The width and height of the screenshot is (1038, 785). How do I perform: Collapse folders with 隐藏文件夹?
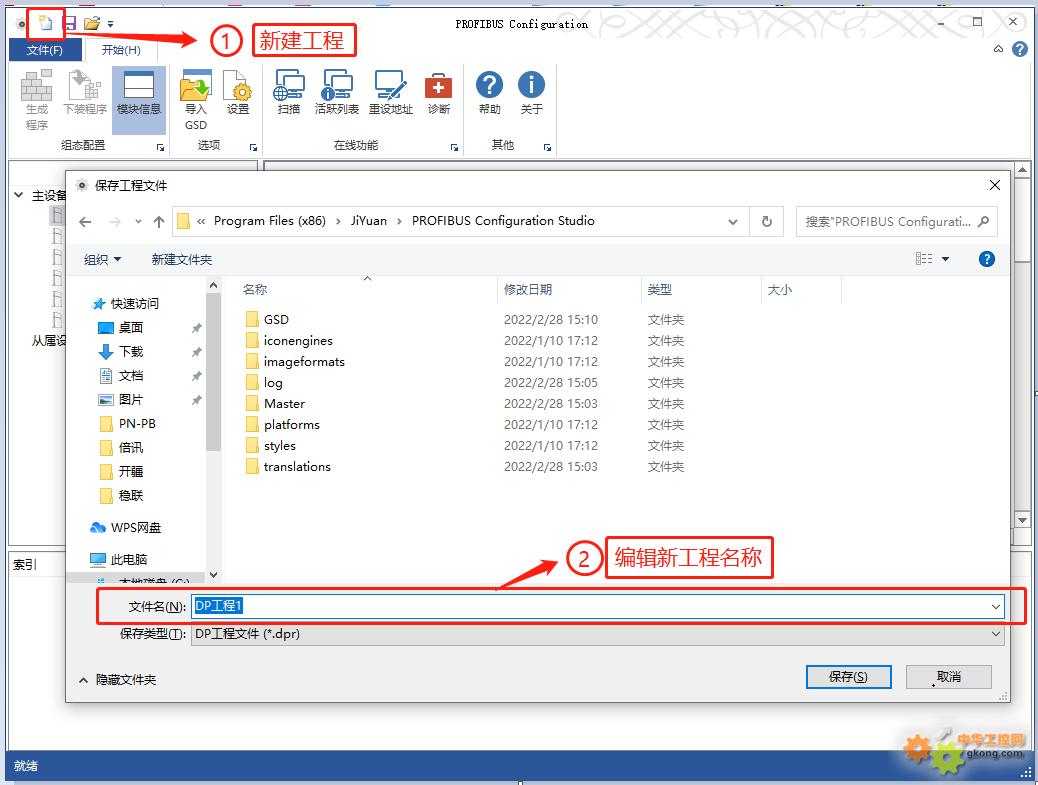tap(117, 680)
